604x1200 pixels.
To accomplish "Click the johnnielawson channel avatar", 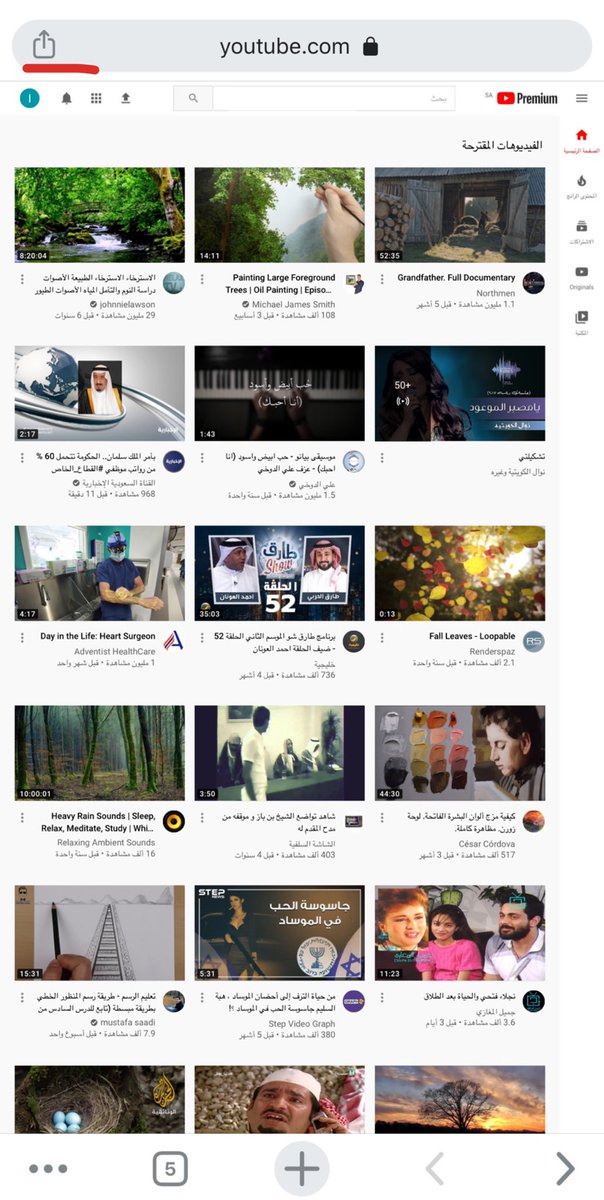I will coord(174,283).
